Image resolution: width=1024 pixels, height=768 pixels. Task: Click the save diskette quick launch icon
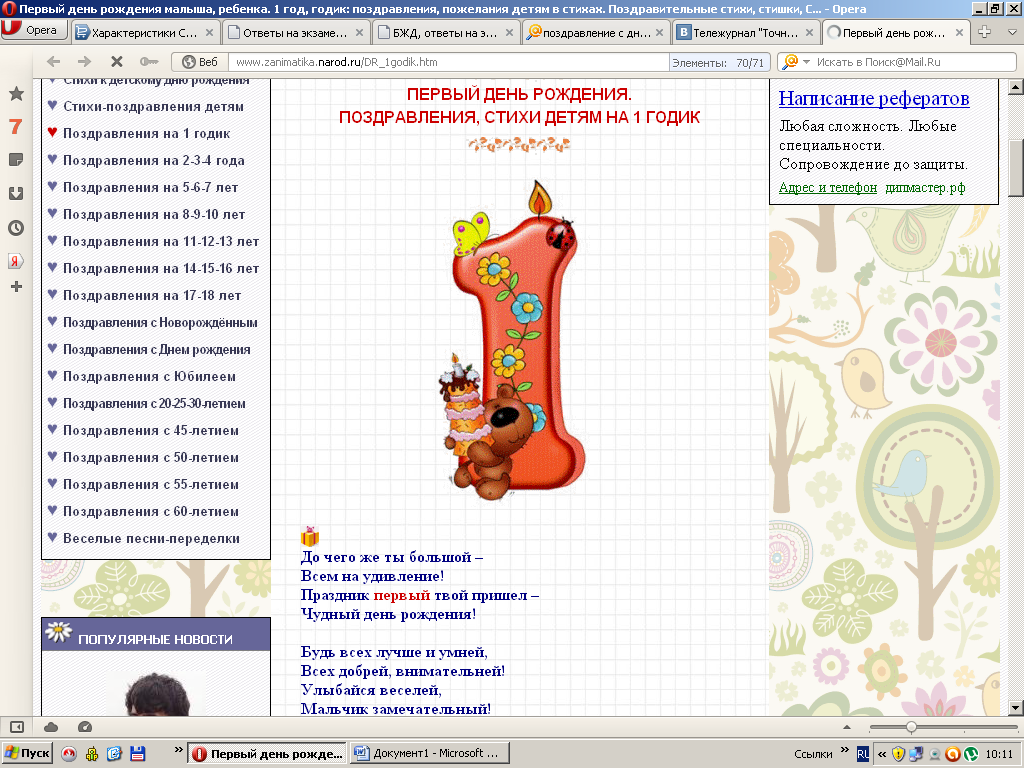pyautogui.click(x=137, y=754)
